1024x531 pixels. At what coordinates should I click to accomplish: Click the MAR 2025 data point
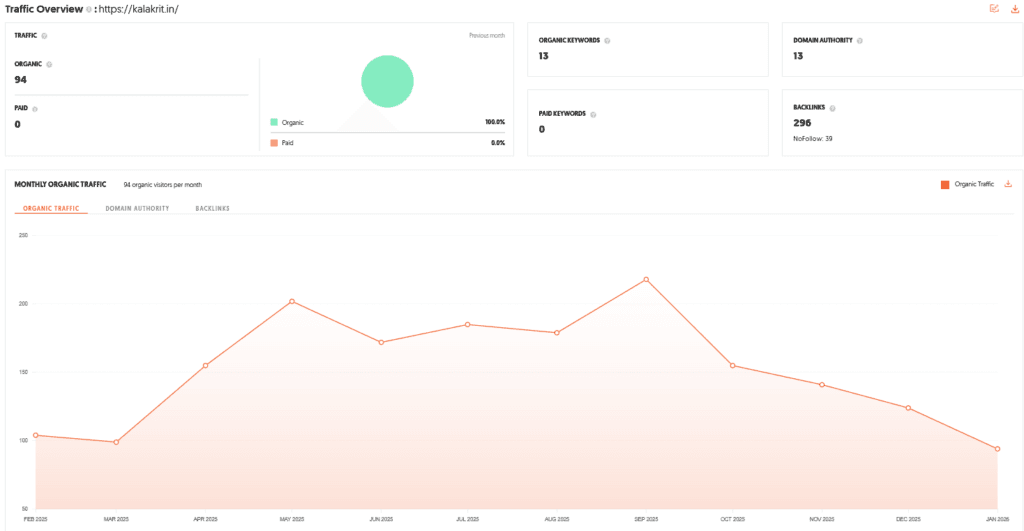116,442
